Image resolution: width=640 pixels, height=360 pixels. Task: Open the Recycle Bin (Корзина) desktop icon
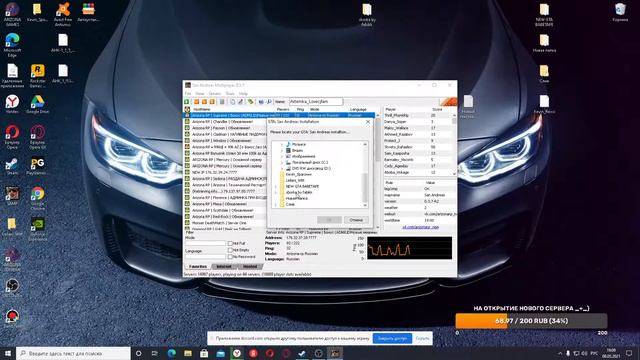(x=620, y=12)
